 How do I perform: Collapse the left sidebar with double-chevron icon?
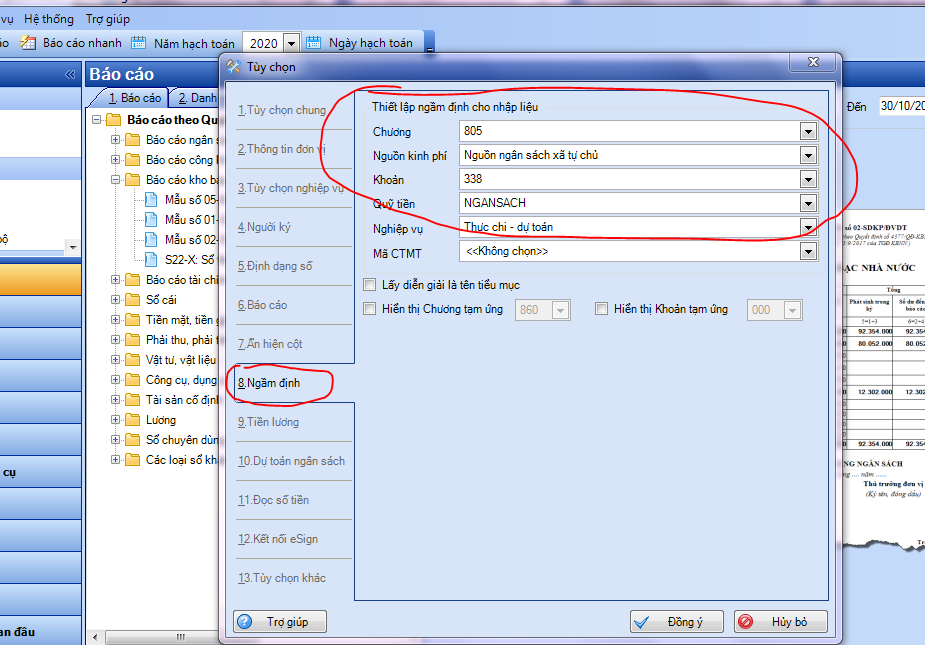[x=70, y=74]
